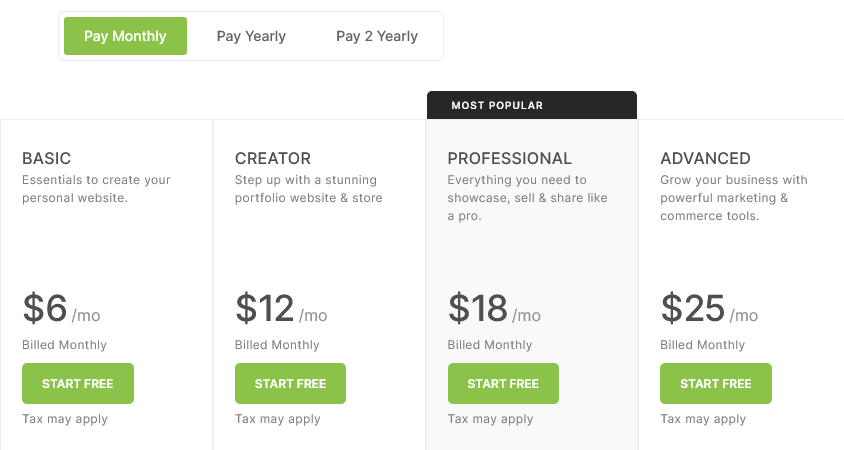Select the ADVANCED plan title
Image resolution: width=844 pixels, height=450 pixels.
705,158
